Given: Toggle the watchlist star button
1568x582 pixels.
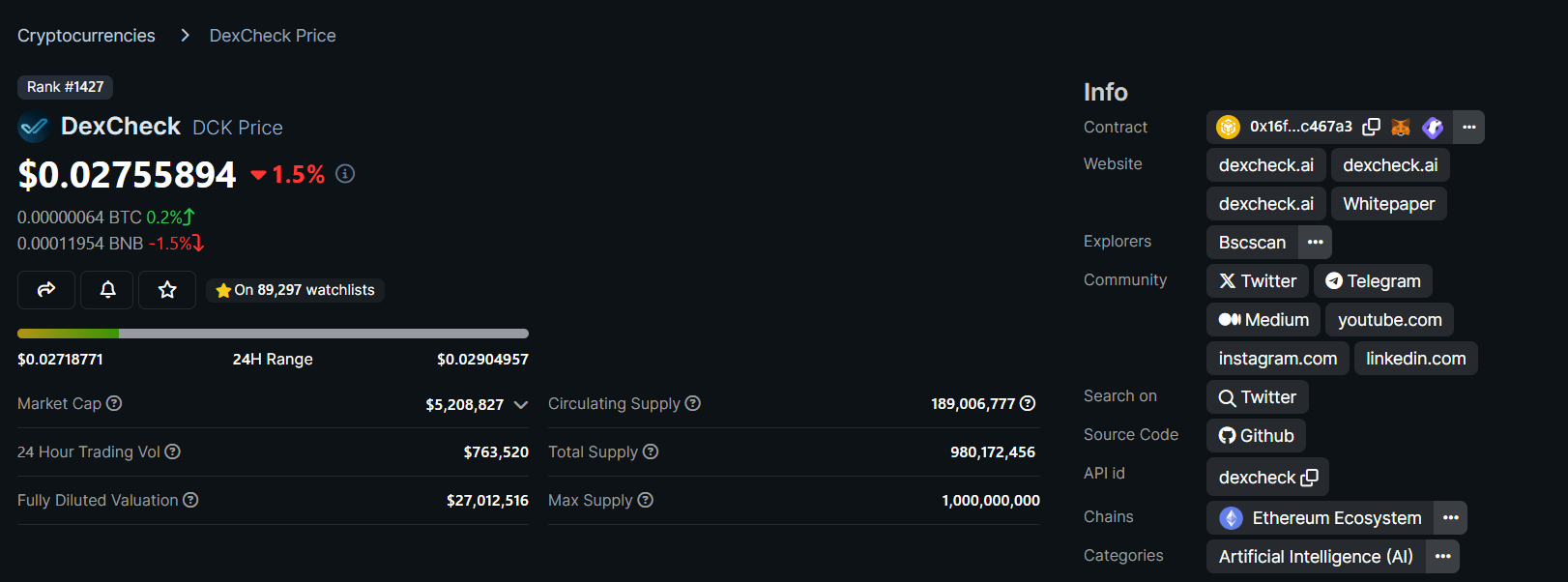Looking at the screenshot, I should [167, 289].
